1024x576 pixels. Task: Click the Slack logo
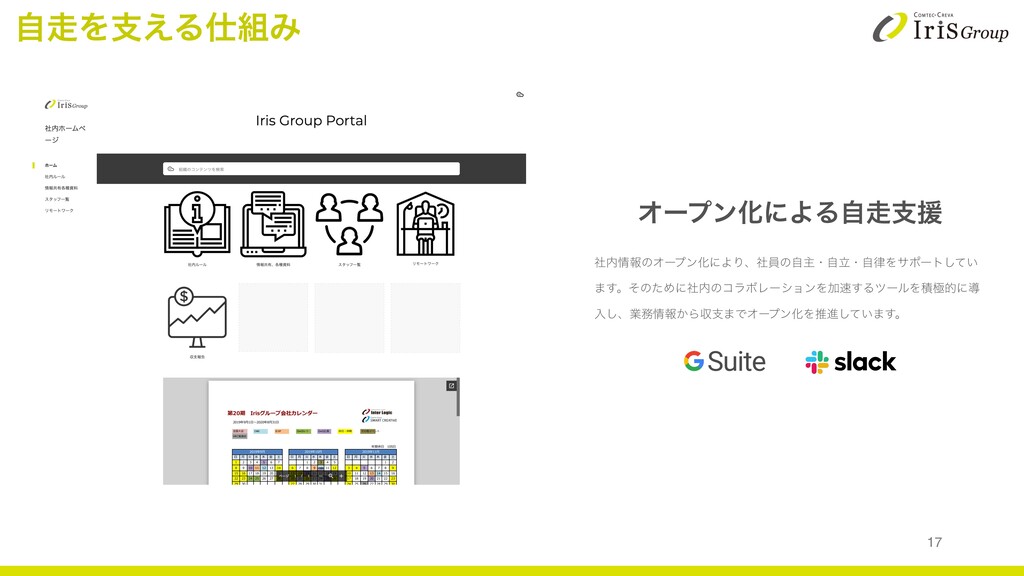coord(850,361)
